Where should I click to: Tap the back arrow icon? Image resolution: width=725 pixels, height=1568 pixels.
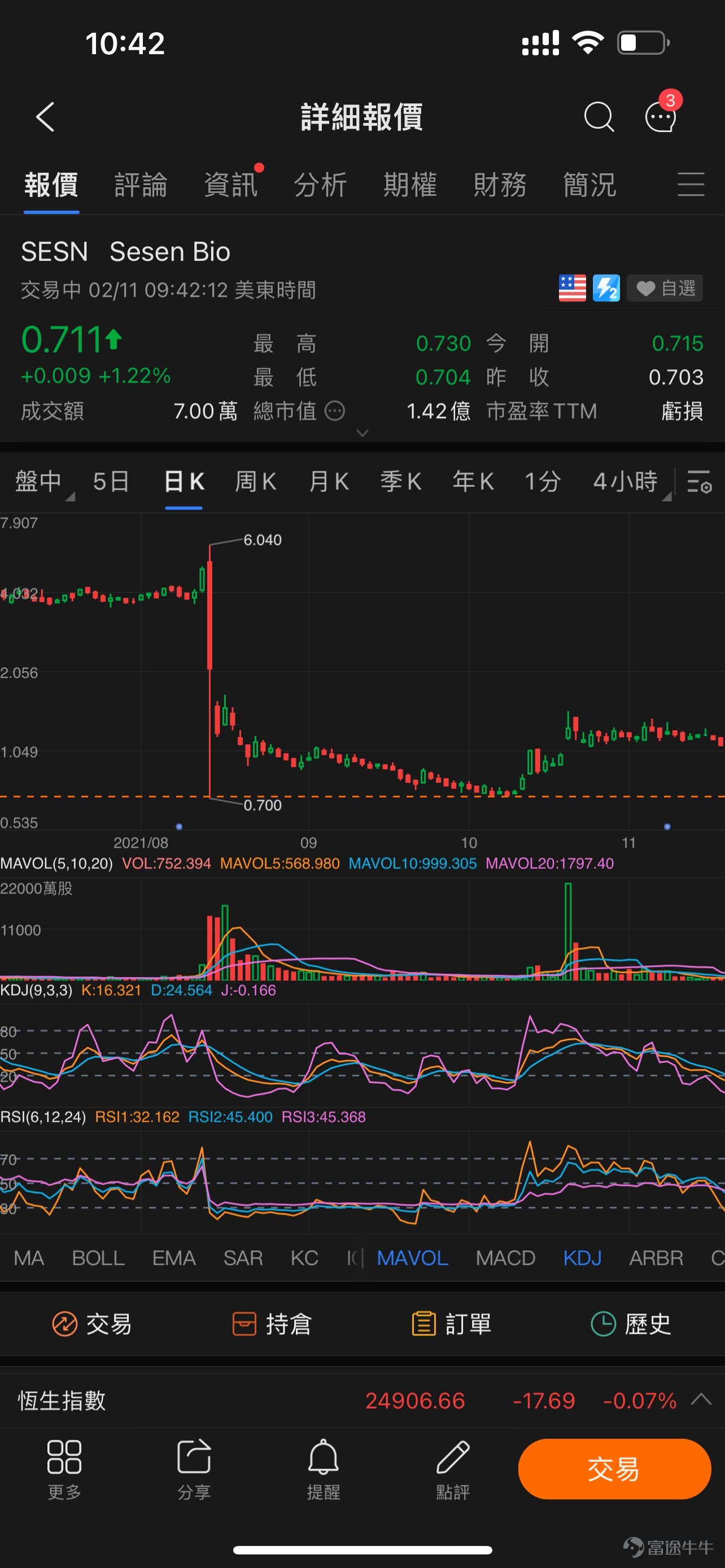46,117
